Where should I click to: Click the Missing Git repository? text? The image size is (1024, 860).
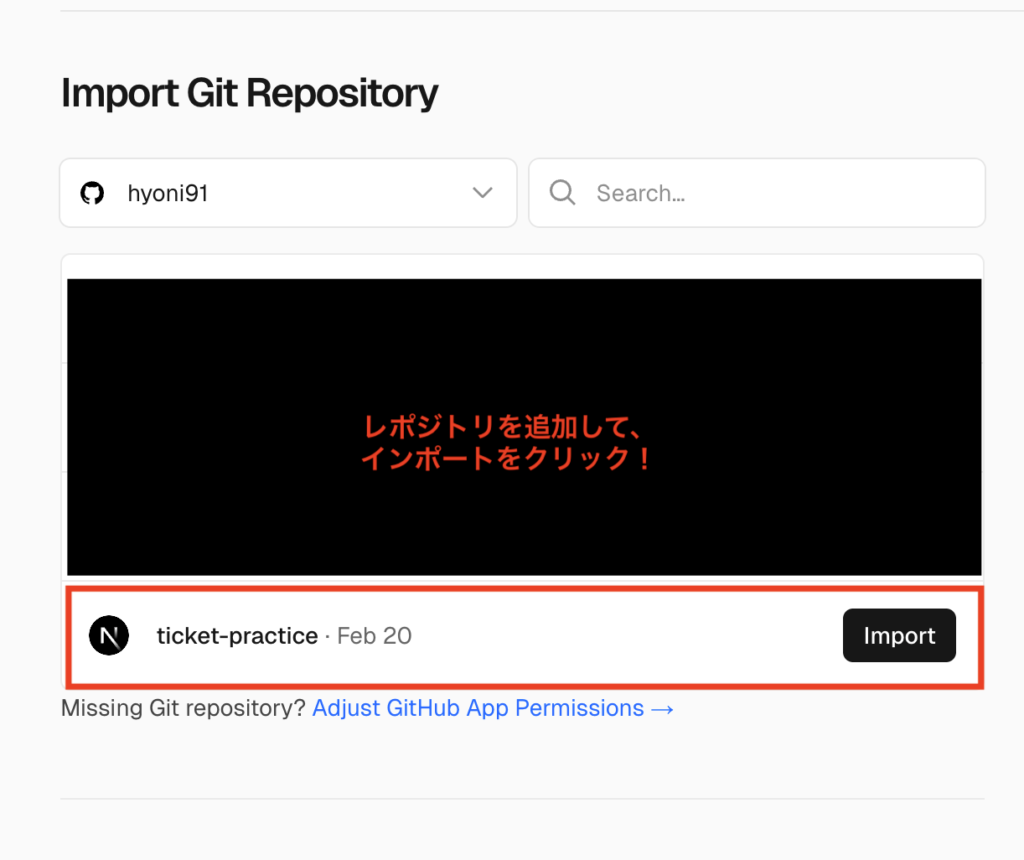coord(183,708)
